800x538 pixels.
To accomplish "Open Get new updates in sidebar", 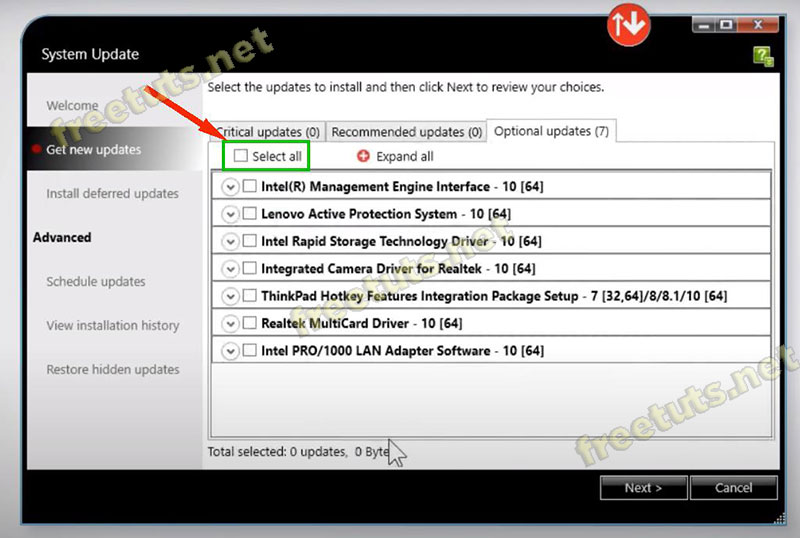I will pos(93,150).
